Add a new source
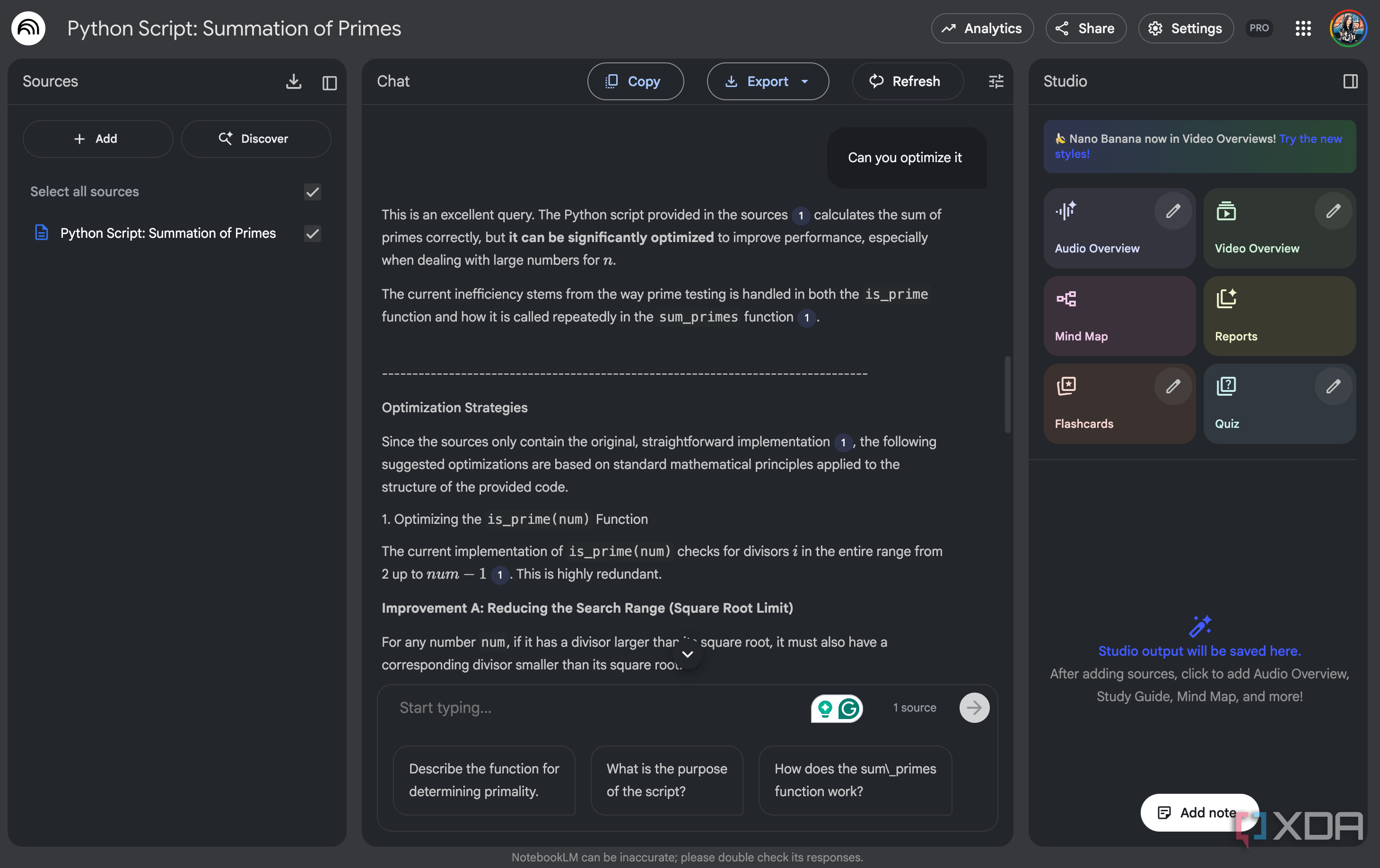 point(97,139)
